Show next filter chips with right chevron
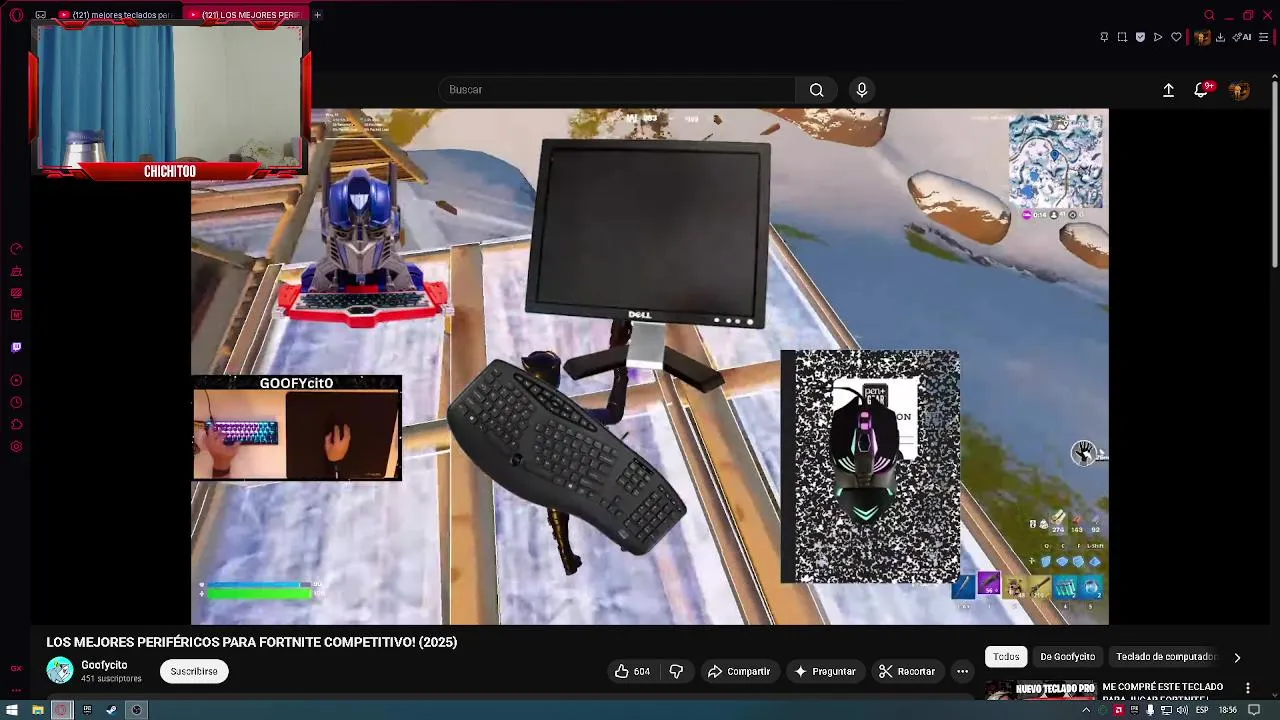 click(x=1237, y=657)
